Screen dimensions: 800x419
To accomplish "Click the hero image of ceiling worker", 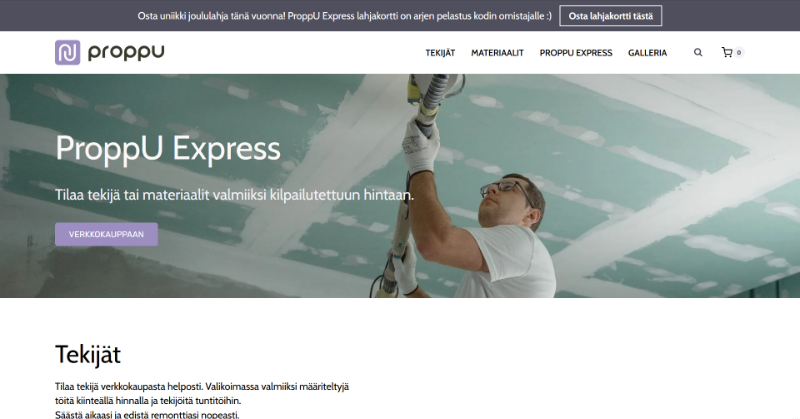I will pyautogui.click(x=400, y=186).
